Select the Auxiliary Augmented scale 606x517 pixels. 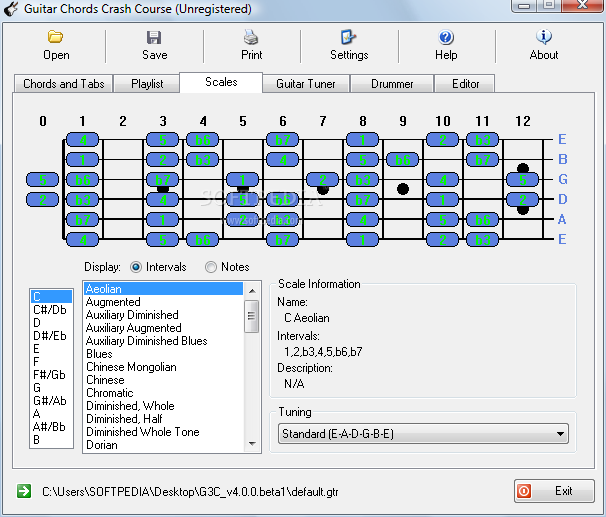(x=163, y=328)
